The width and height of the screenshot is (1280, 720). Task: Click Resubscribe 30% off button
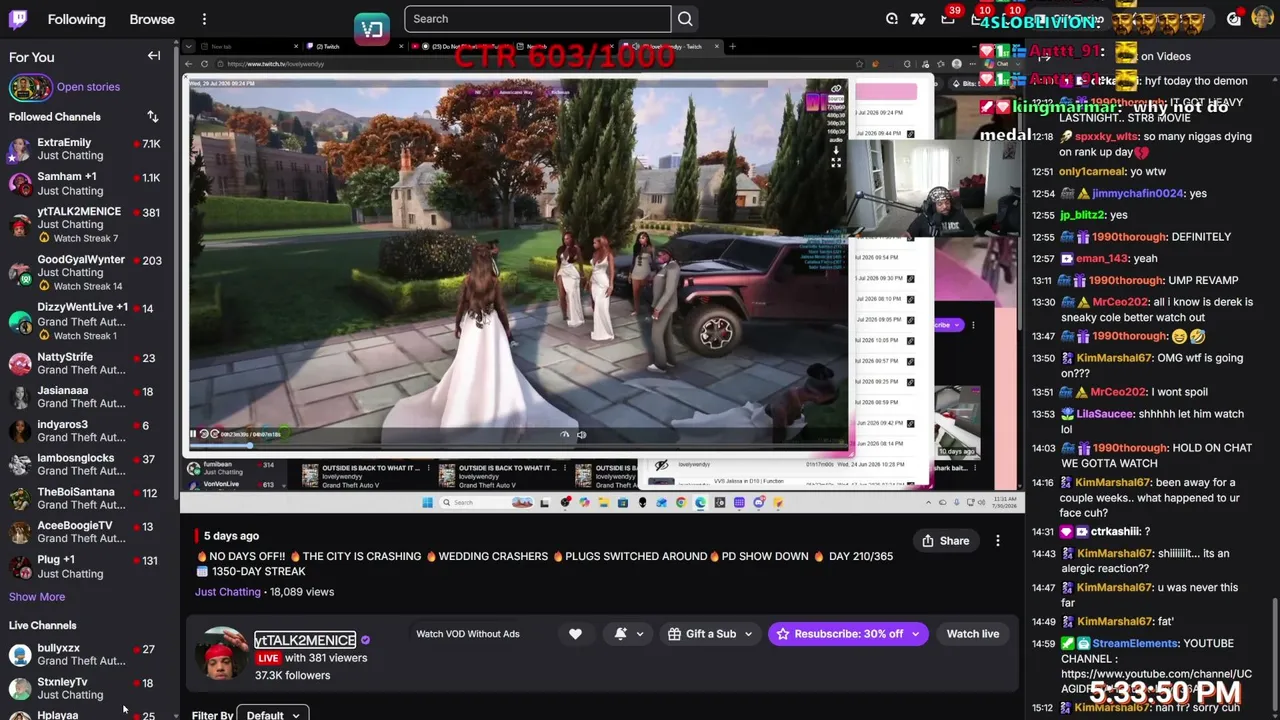(x=847, y=634)
